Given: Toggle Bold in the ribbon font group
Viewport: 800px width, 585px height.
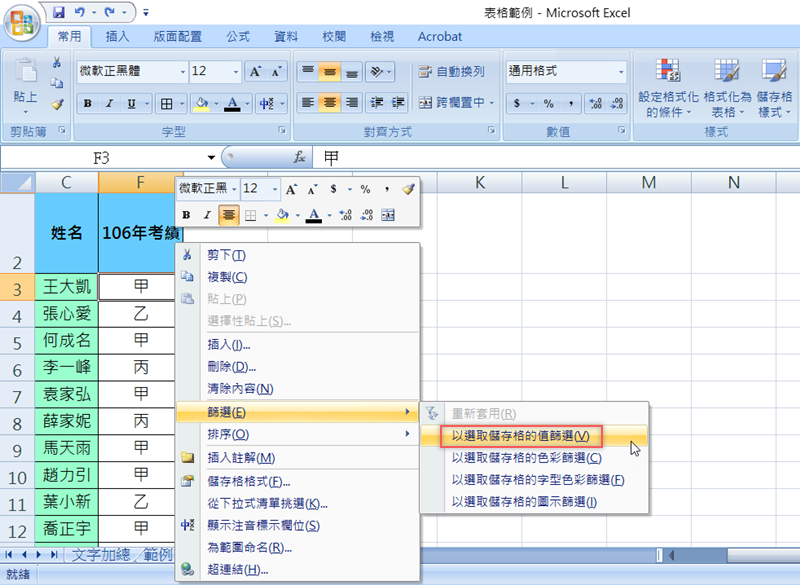Looking at the screenshot, I should 88,103.
